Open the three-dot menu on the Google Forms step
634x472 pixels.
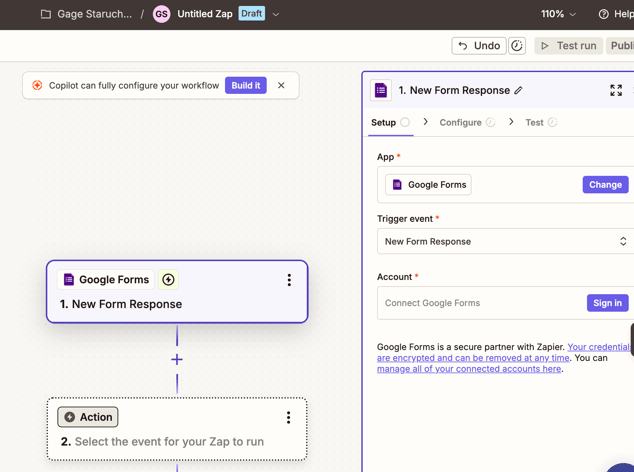289,280
